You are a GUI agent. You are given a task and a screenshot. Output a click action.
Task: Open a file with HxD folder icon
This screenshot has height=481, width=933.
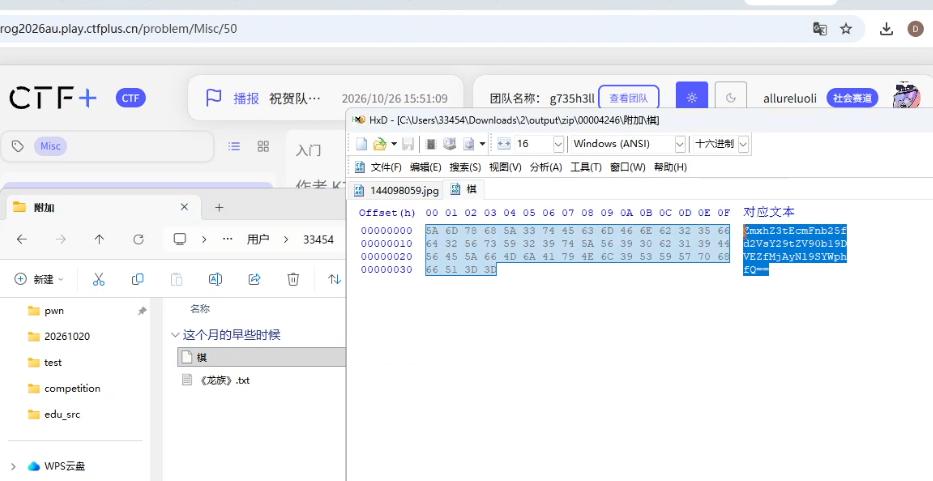[379, 143]
